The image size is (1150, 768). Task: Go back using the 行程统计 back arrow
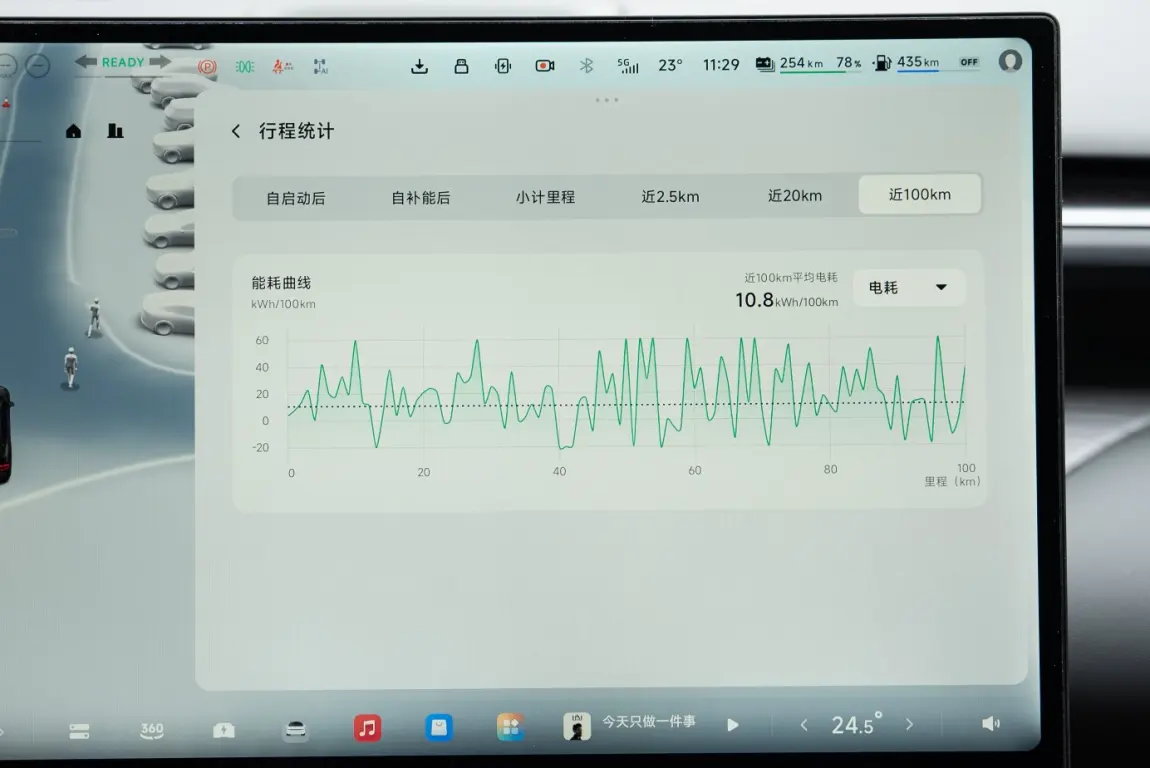[x=236, y=131]
